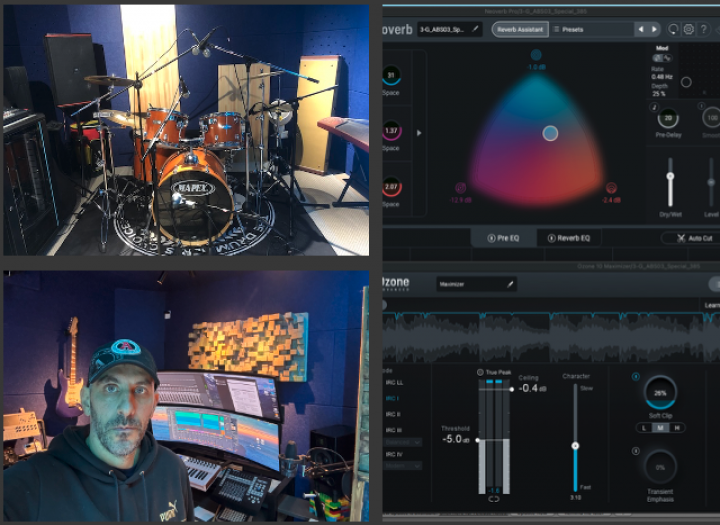Click the pencil icon beside Neoverb preset name
The height and width of the screenshot is (525, 720).
(x=475, y=29)
